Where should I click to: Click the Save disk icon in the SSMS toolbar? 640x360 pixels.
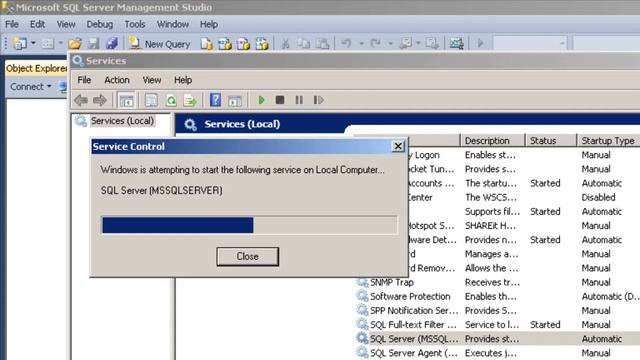tap(94, 43)
